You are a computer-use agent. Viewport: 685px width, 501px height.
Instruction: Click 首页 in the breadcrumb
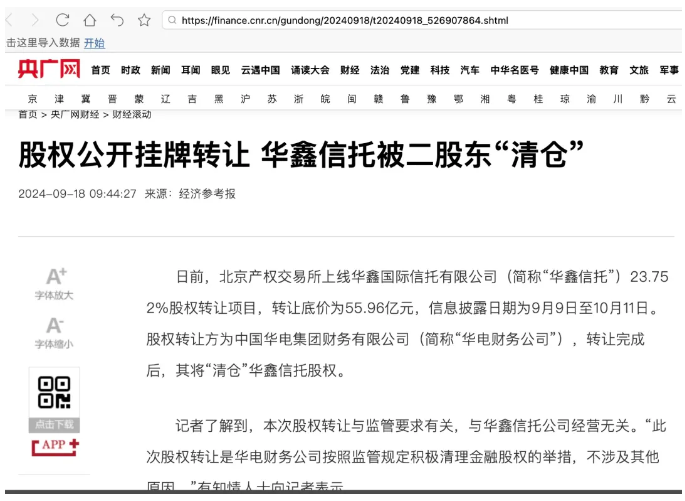click(x=28, y=114)
